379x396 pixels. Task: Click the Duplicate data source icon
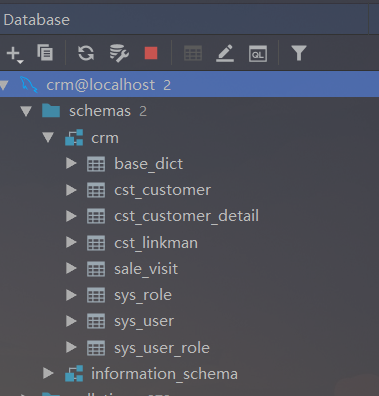45,53
